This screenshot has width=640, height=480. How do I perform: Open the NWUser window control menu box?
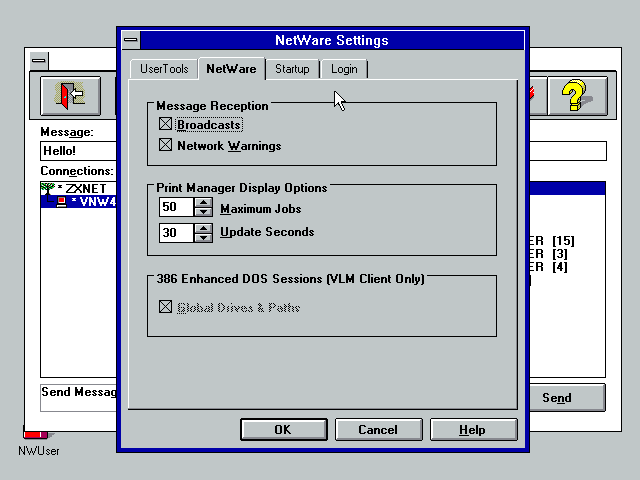(x=39, y=61)
